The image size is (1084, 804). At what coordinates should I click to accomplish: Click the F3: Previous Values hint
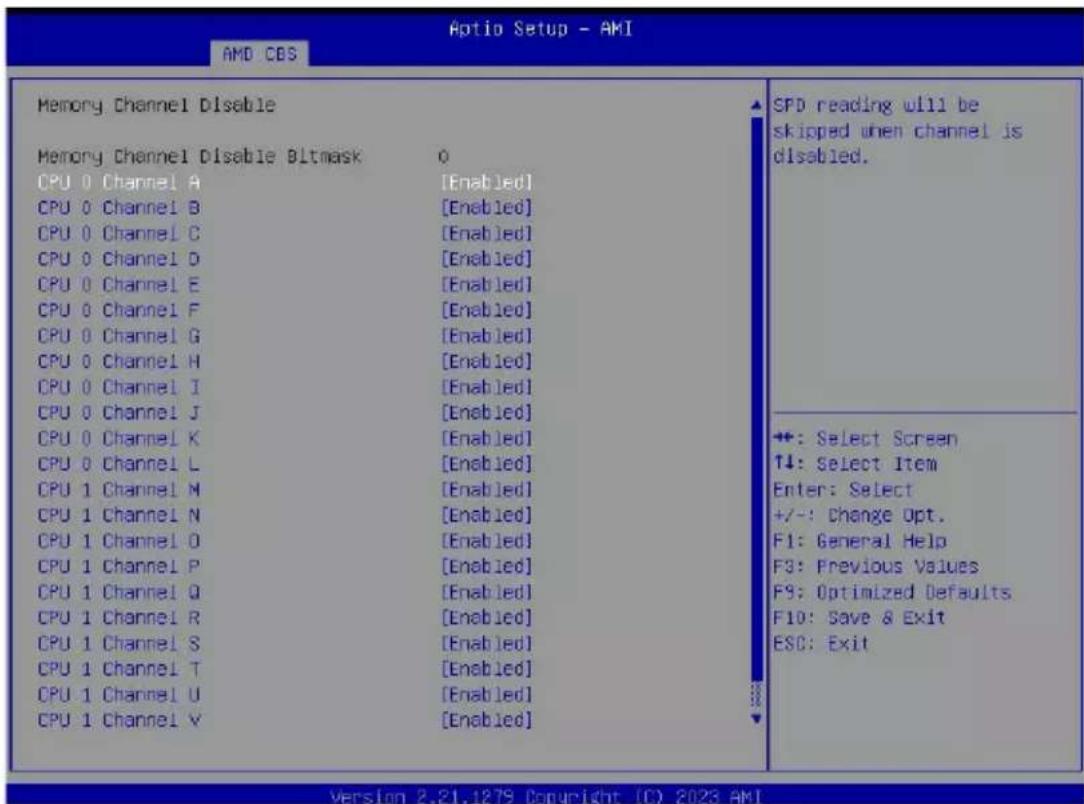point(875,566)
